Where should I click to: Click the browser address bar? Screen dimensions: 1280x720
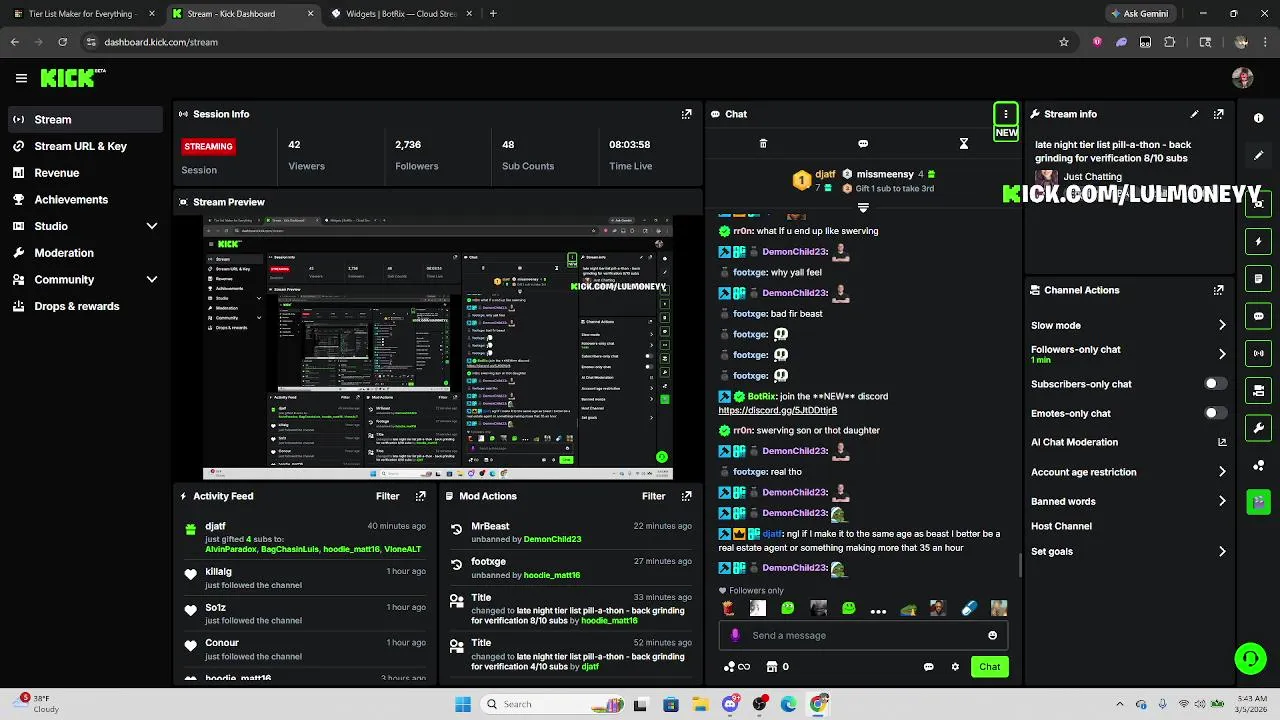570,42
